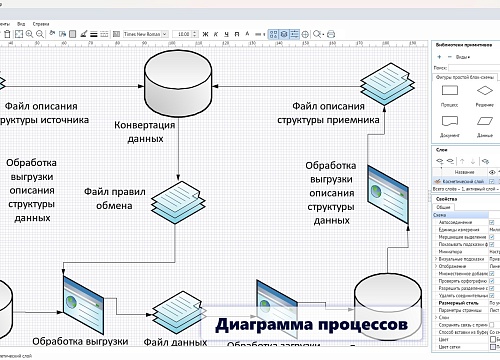Uncheck the Автосоединение checkbox
This screenshot has height=360, width=500.
tap(491, 222)
